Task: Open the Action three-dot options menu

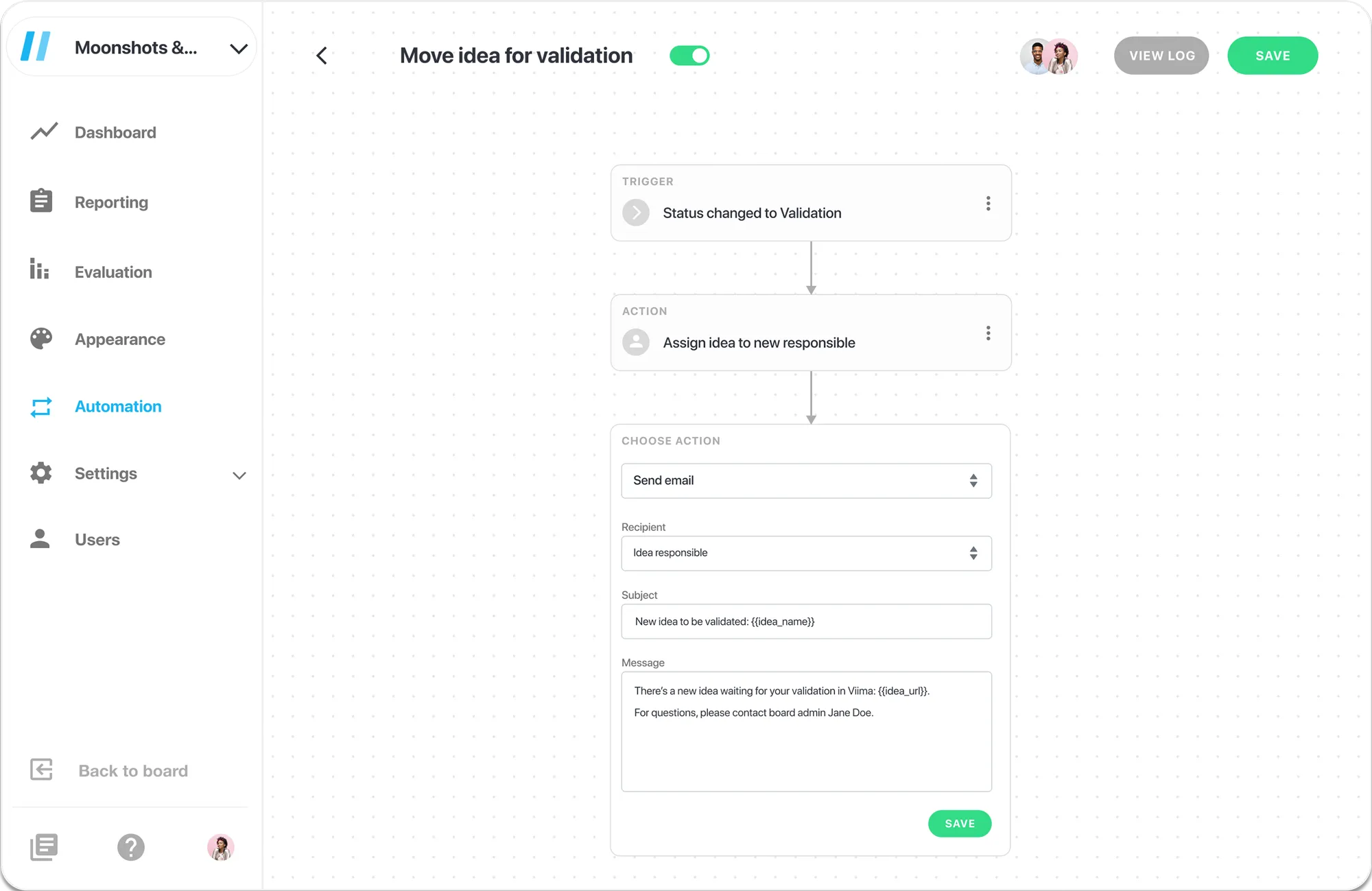Action: tap(988, 333)
